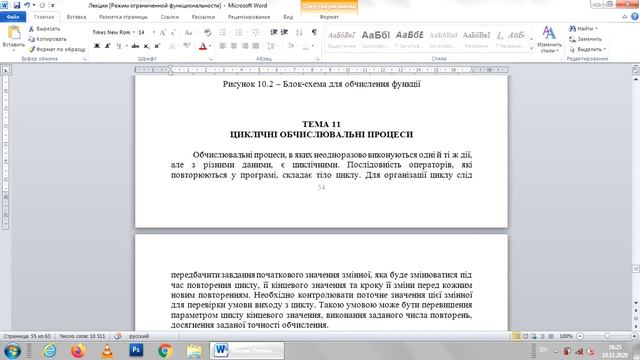Open the Найти (Find) dropdown arrow
Screen dimensions: 640x360
pyautogui.click(x=596, y=29)
